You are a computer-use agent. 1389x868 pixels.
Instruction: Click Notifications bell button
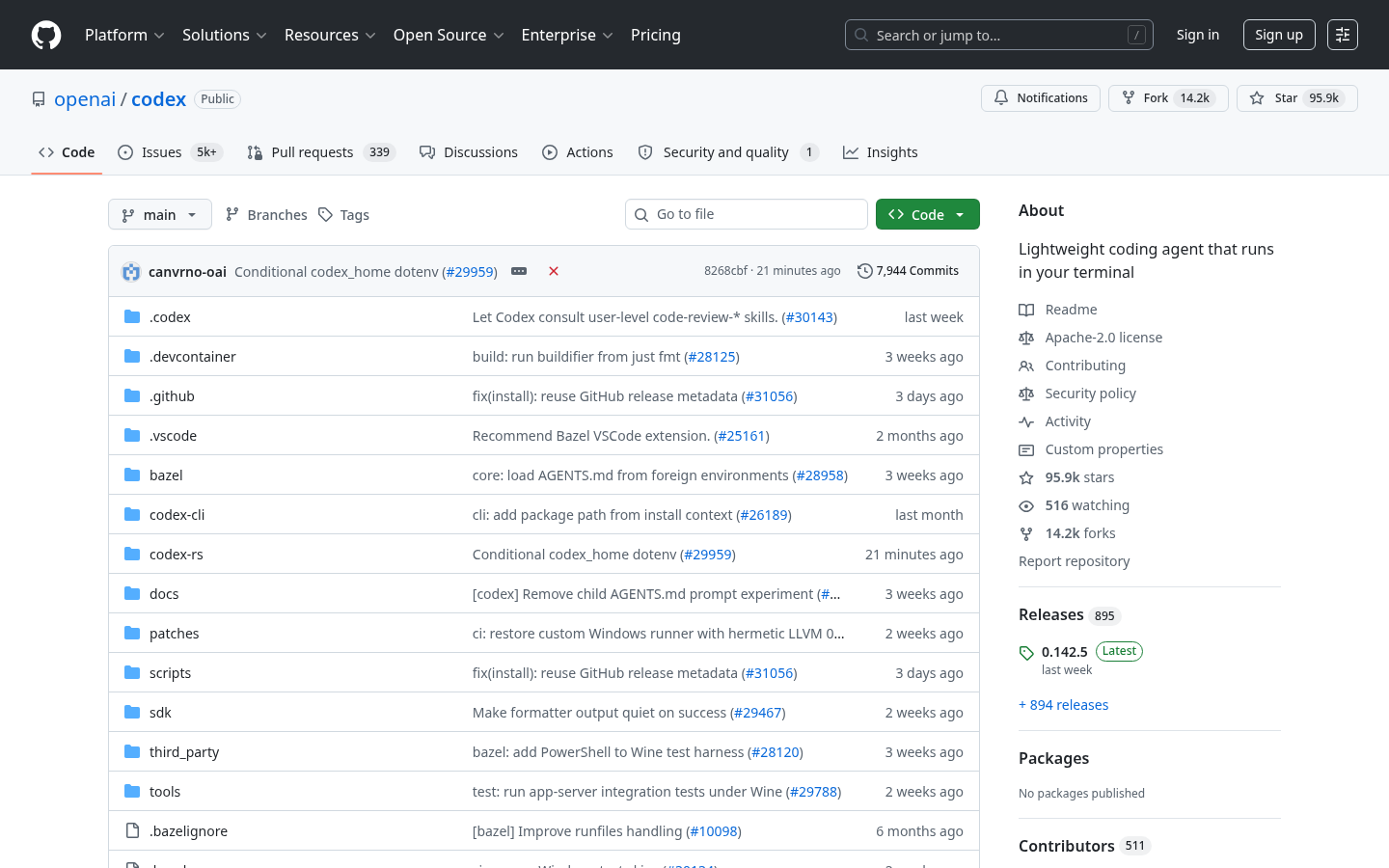1041,98
